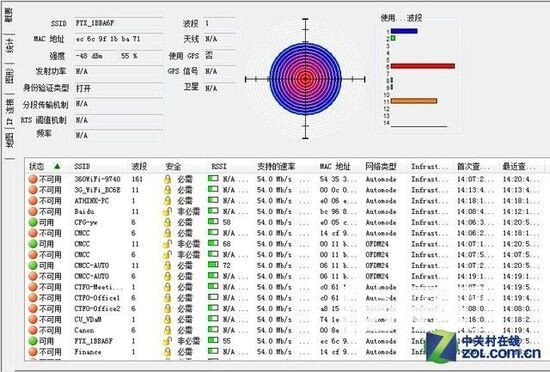This screenshot has height=372, width=550.
Task: Click the orange status icon for Canon
Action: 33,330
